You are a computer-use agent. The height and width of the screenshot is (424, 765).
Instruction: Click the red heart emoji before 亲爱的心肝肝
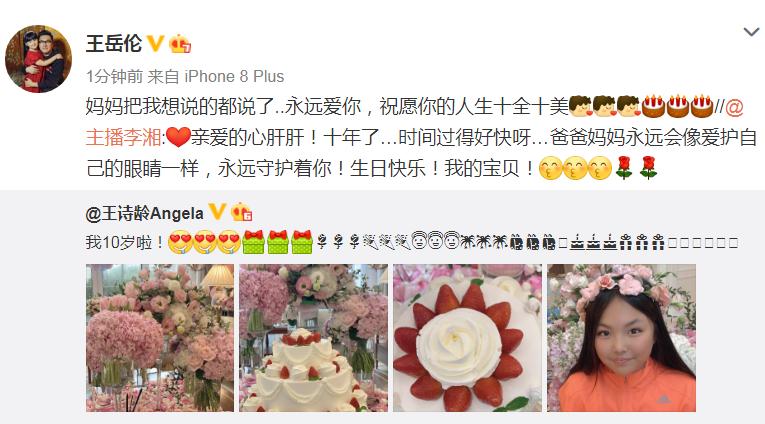tap(178, 137)
